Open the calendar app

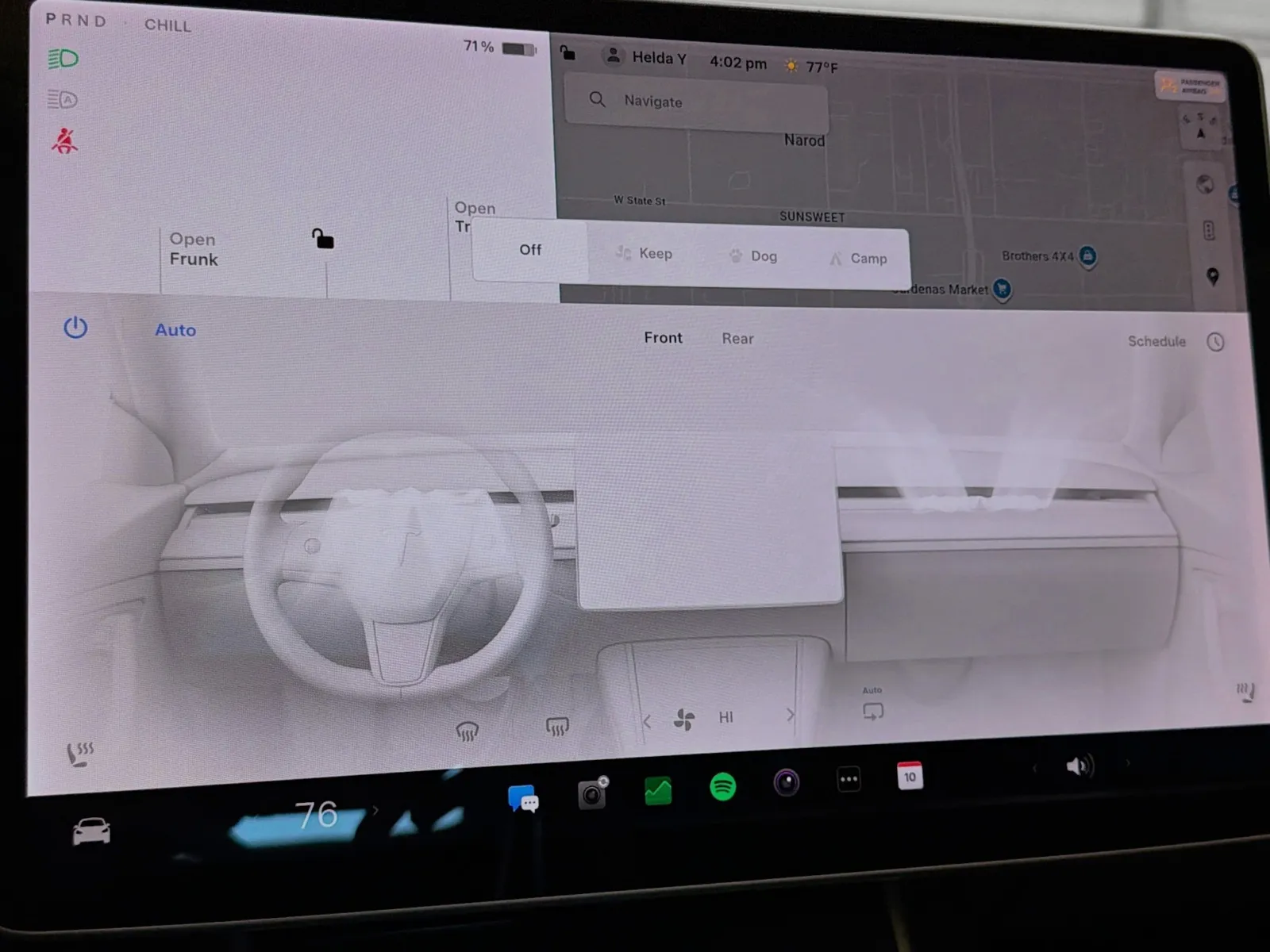point(910,776)
